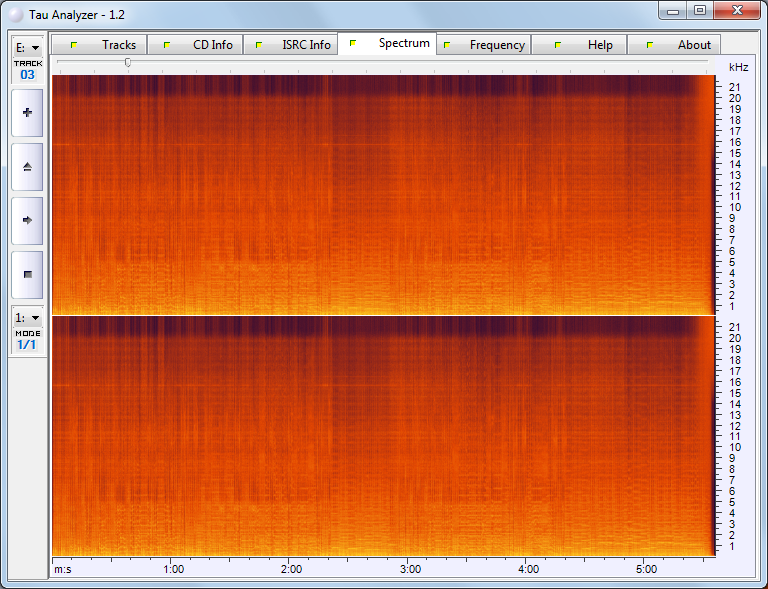Show the About tab
Viewport: 768px width, 589px height.
(x=694, y=45)
